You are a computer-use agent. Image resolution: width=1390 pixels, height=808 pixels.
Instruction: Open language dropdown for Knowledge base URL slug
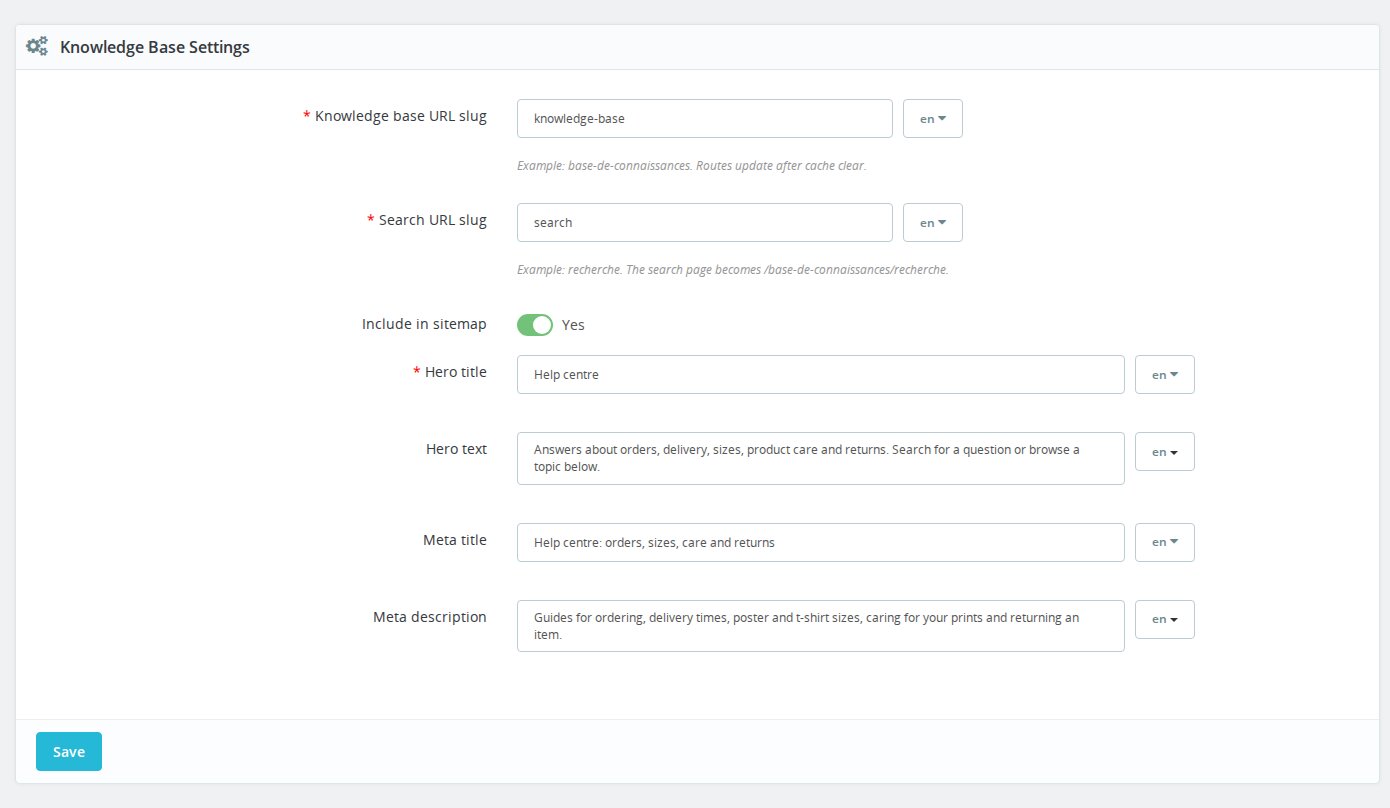point(933,118)
